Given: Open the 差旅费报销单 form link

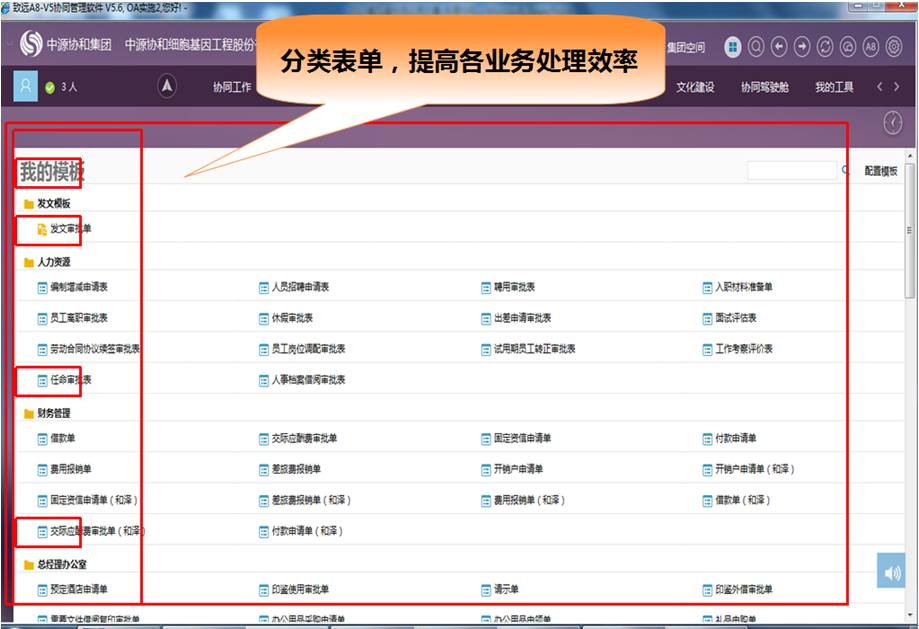Looking at the screenshot, I should pyautogui.click(x=296, y=469).
